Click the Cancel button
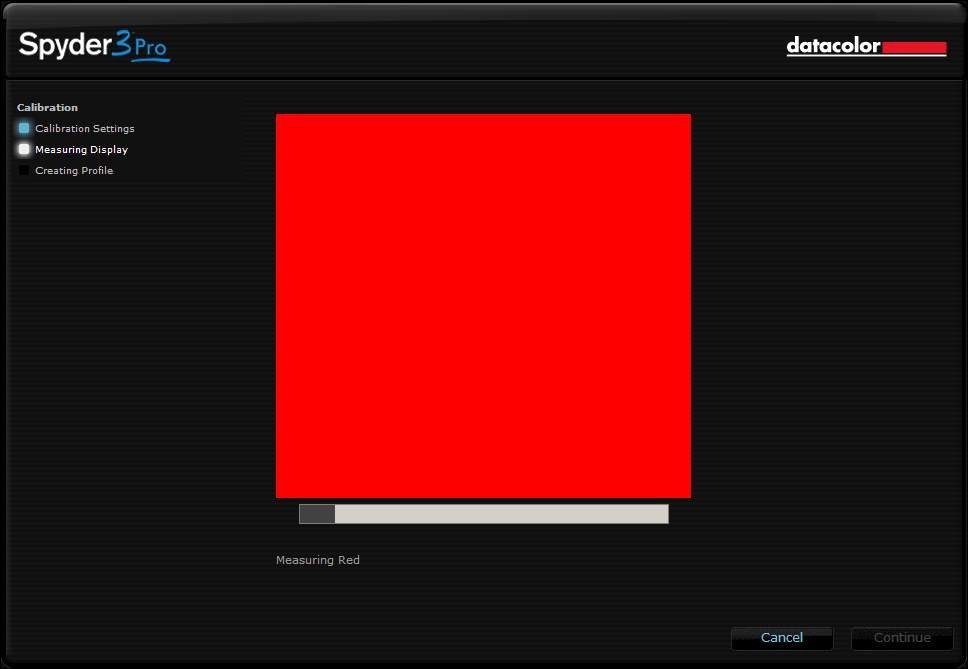 782,638
